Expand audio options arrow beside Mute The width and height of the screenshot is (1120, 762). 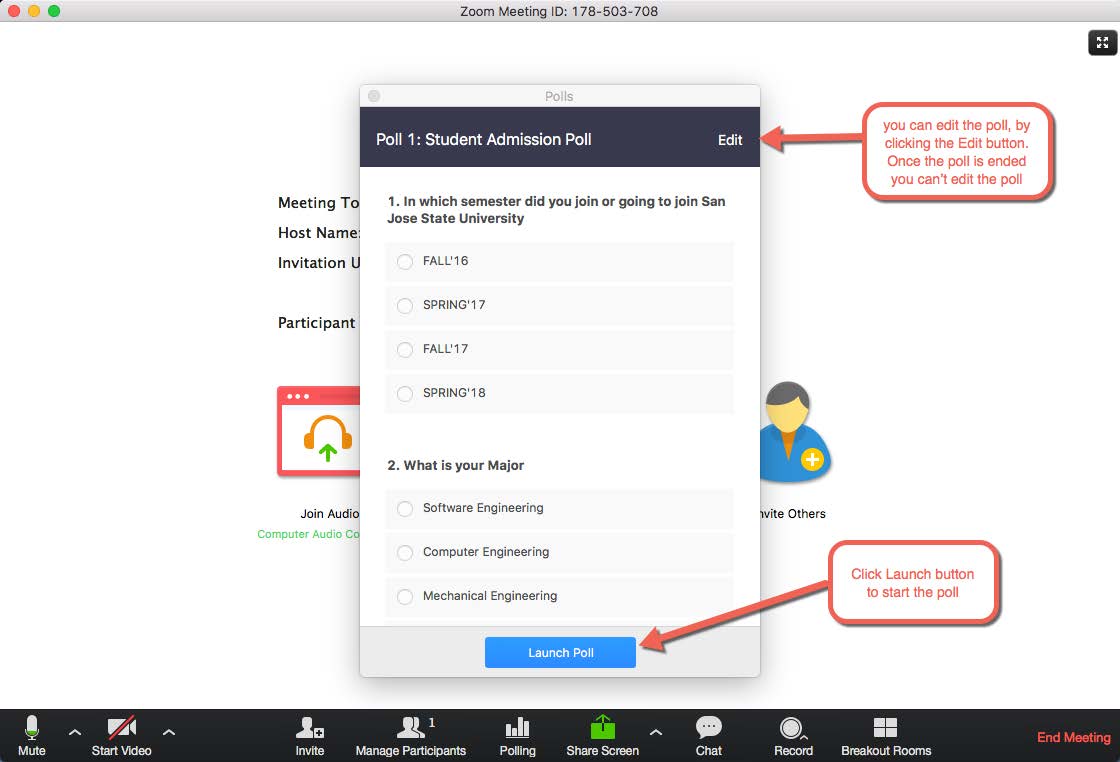[75, 732]
